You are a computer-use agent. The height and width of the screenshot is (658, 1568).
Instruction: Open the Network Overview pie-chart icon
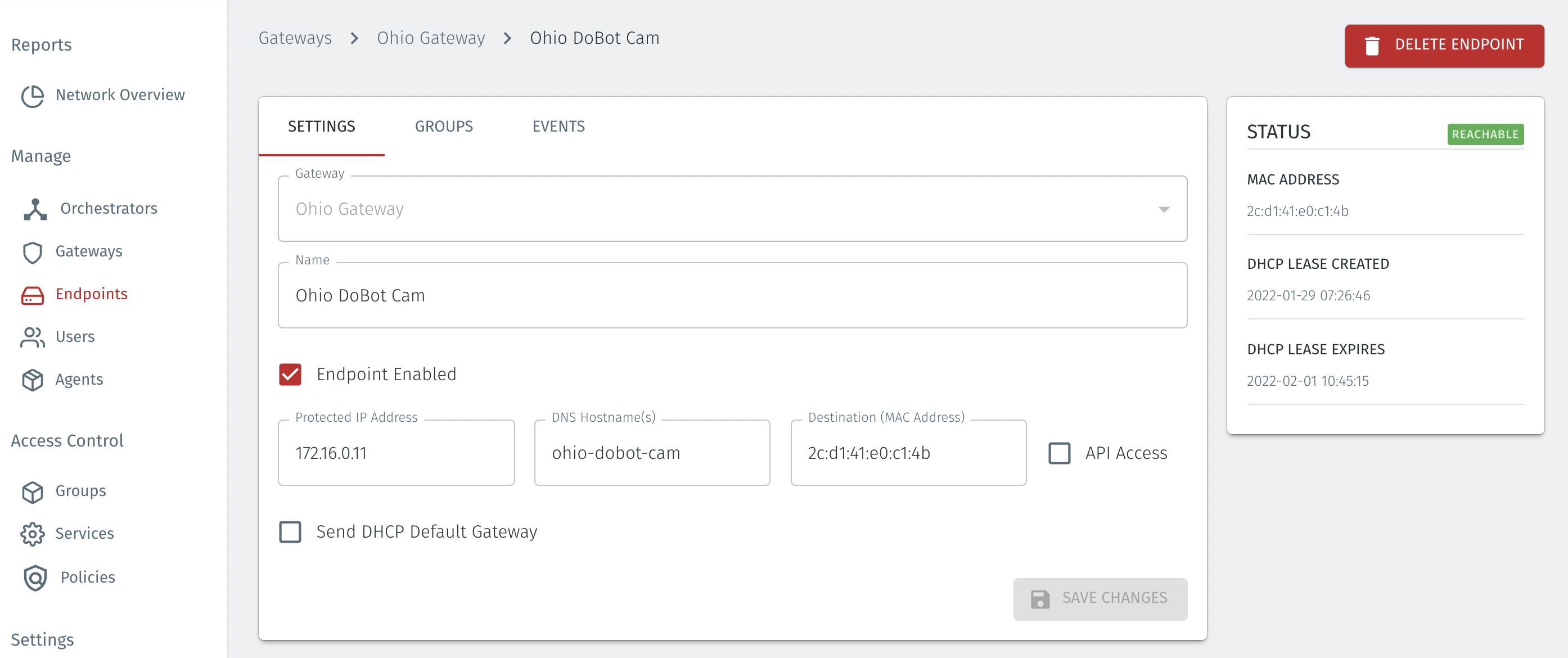point(32,96)
